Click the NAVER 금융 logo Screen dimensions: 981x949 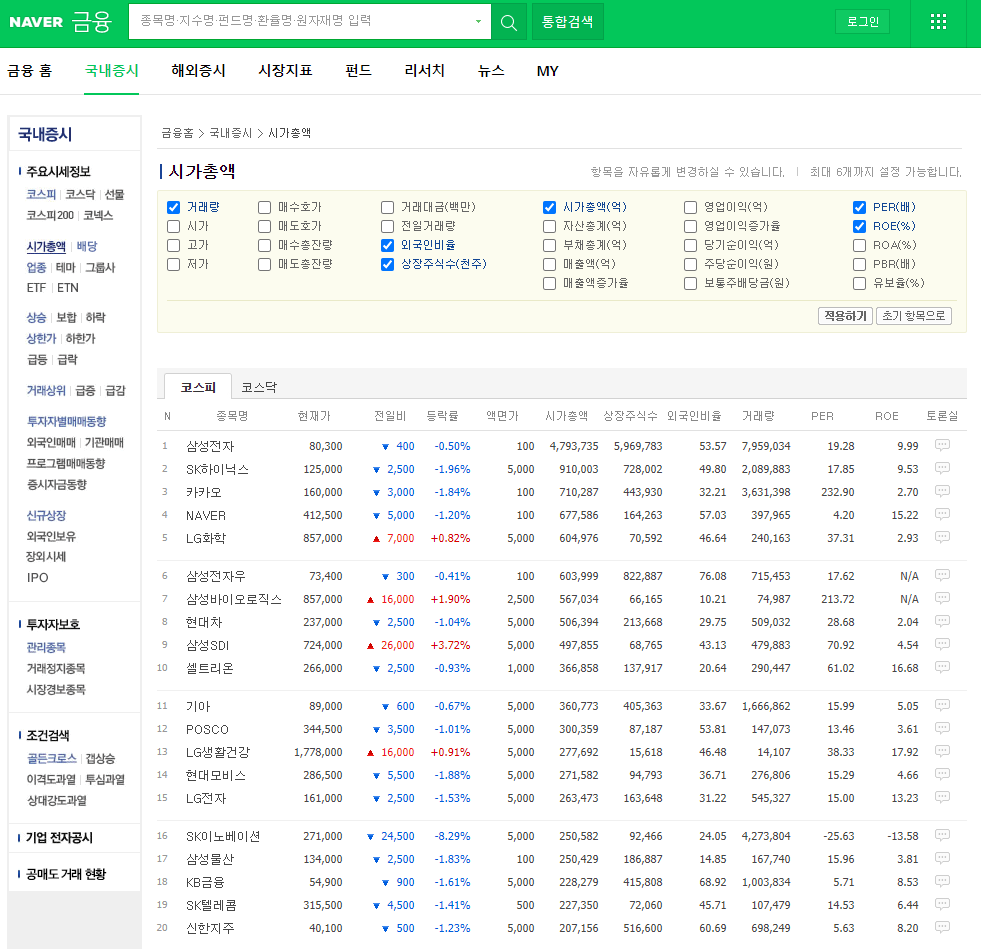(60, 22)
